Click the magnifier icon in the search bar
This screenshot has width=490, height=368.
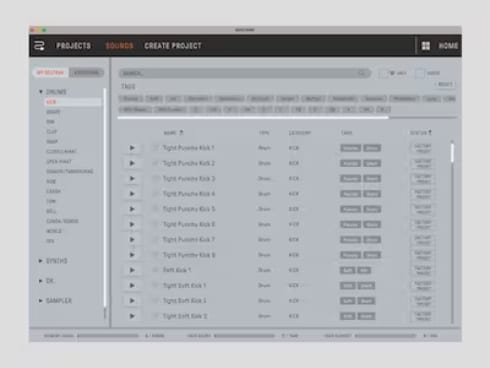(362, 73)
